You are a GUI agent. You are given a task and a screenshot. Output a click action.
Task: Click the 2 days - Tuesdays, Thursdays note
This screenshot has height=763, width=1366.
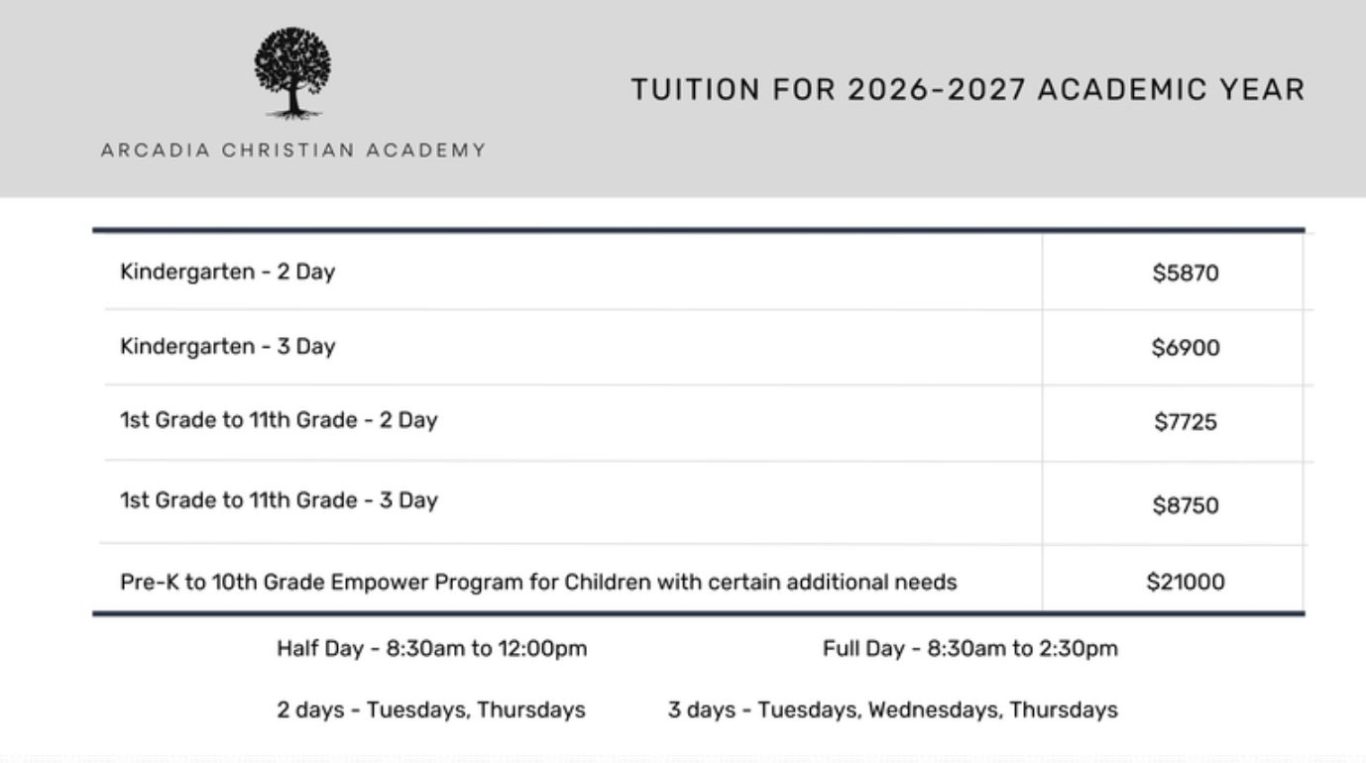click(x=431, y=710)
